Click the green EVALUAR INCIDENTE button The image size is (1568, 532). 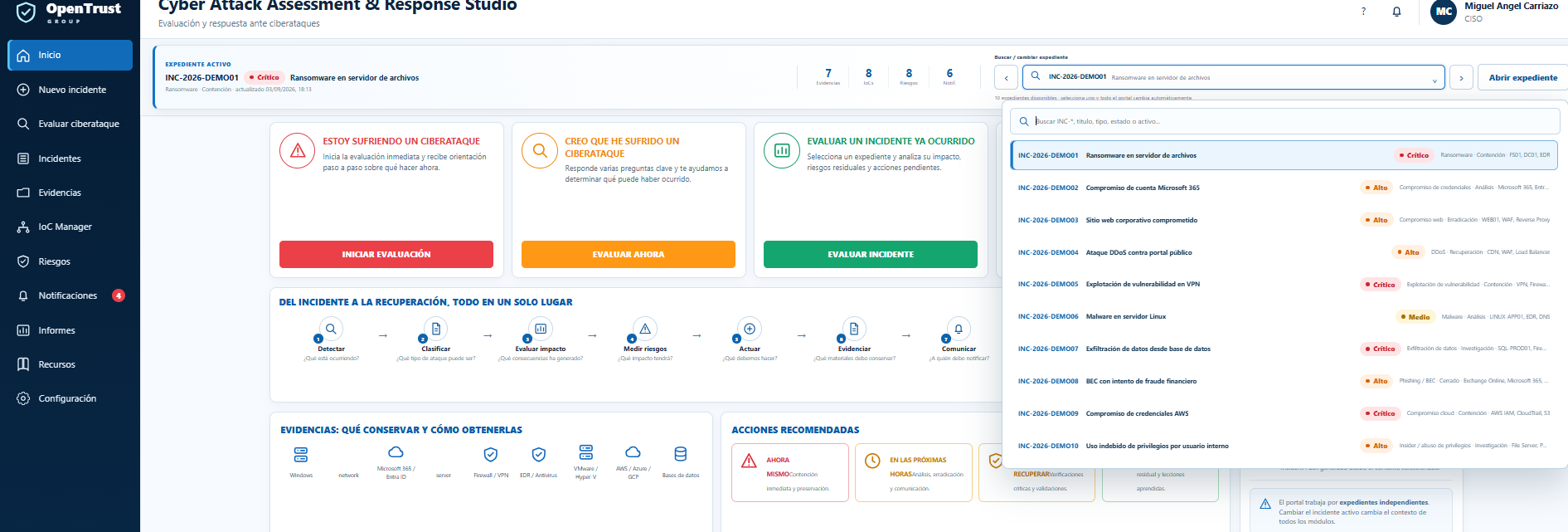[x=871, y=254]
